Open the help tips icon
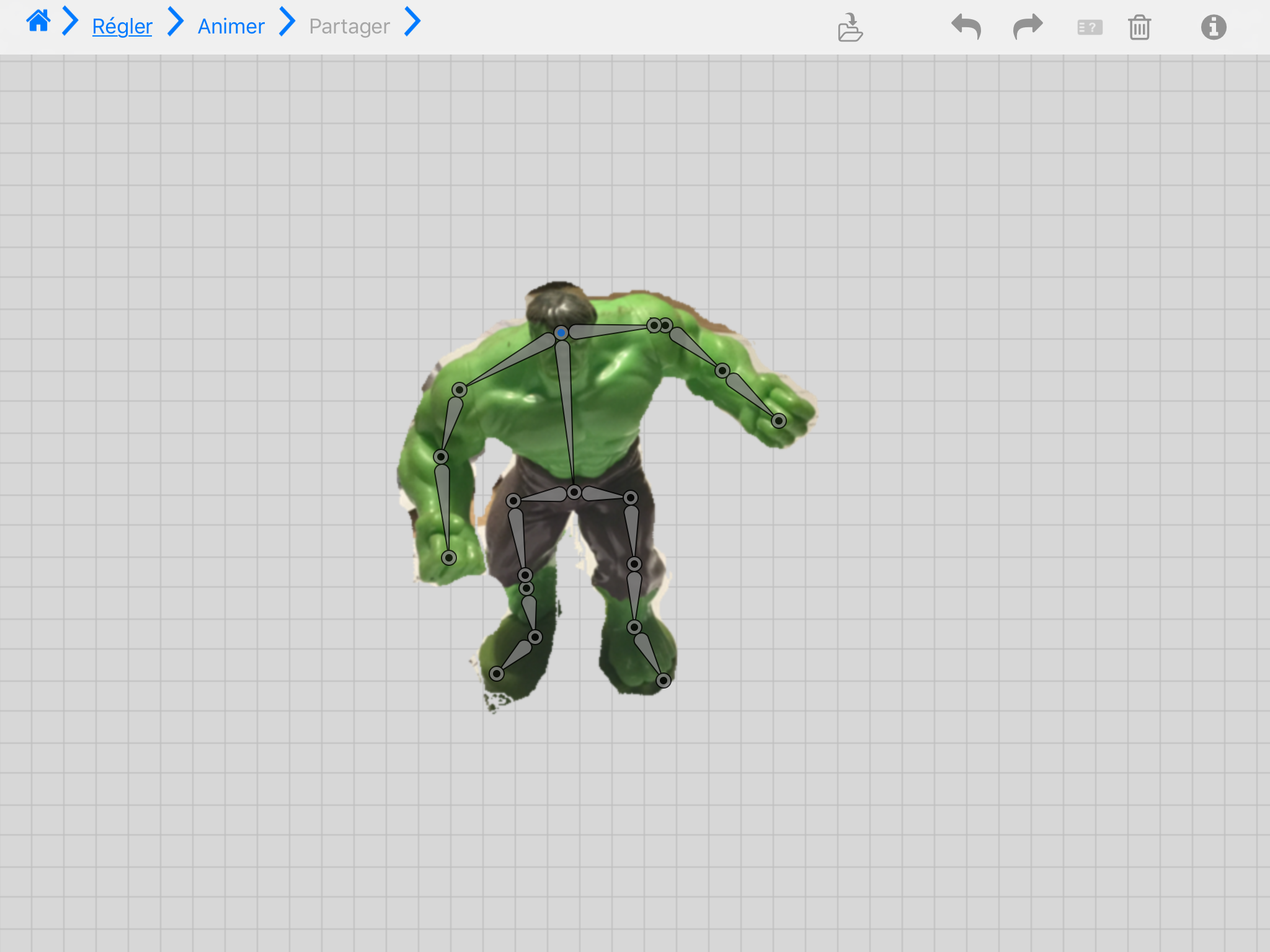This screenshot has height=952, width=1270. coord(1090,27)
